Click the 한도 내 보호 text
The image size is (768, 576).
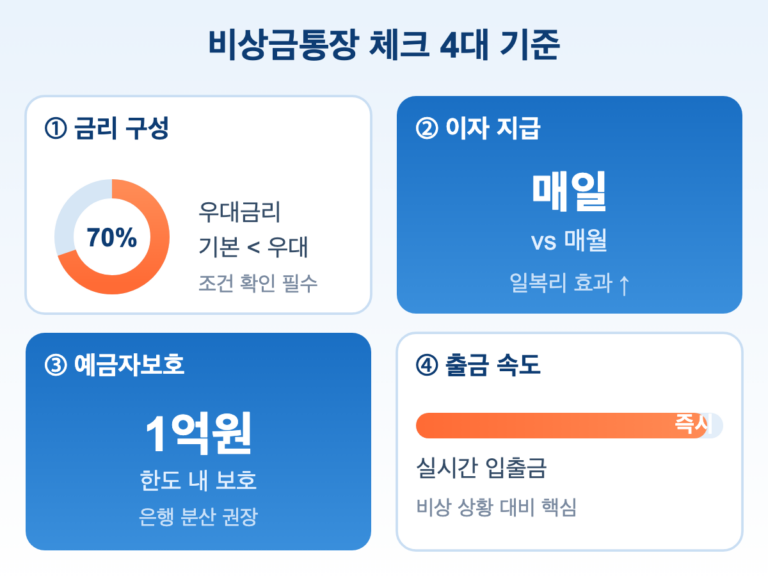click(198, 480)
